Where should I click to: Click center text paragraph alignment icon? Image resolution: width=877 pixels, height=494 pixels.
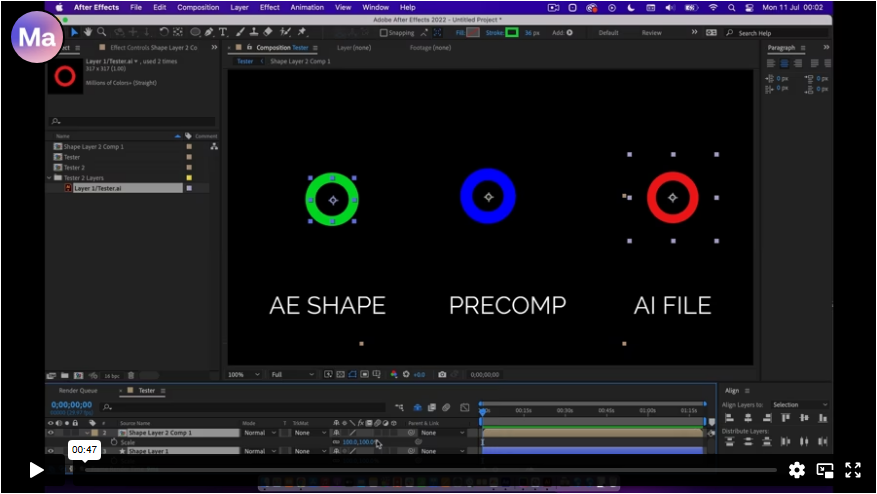click(x=784, y=63)
